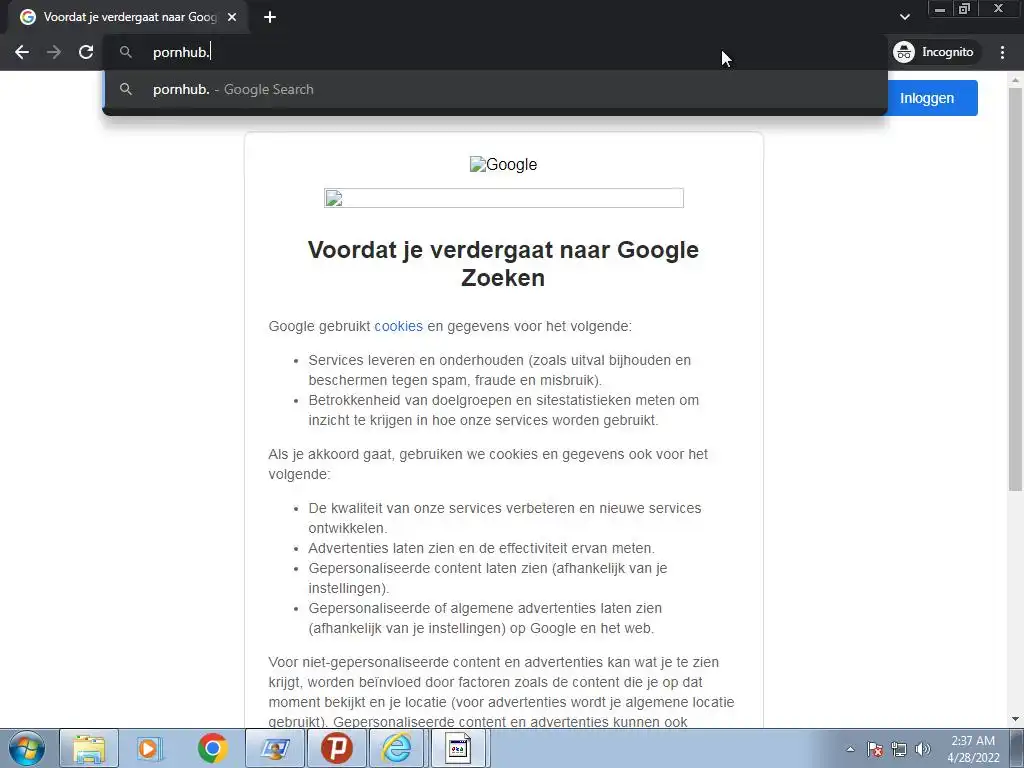Viewport: 1024px width, 768px height.
Task: Click the Action Center flag icon
Action: pos(875,749)
